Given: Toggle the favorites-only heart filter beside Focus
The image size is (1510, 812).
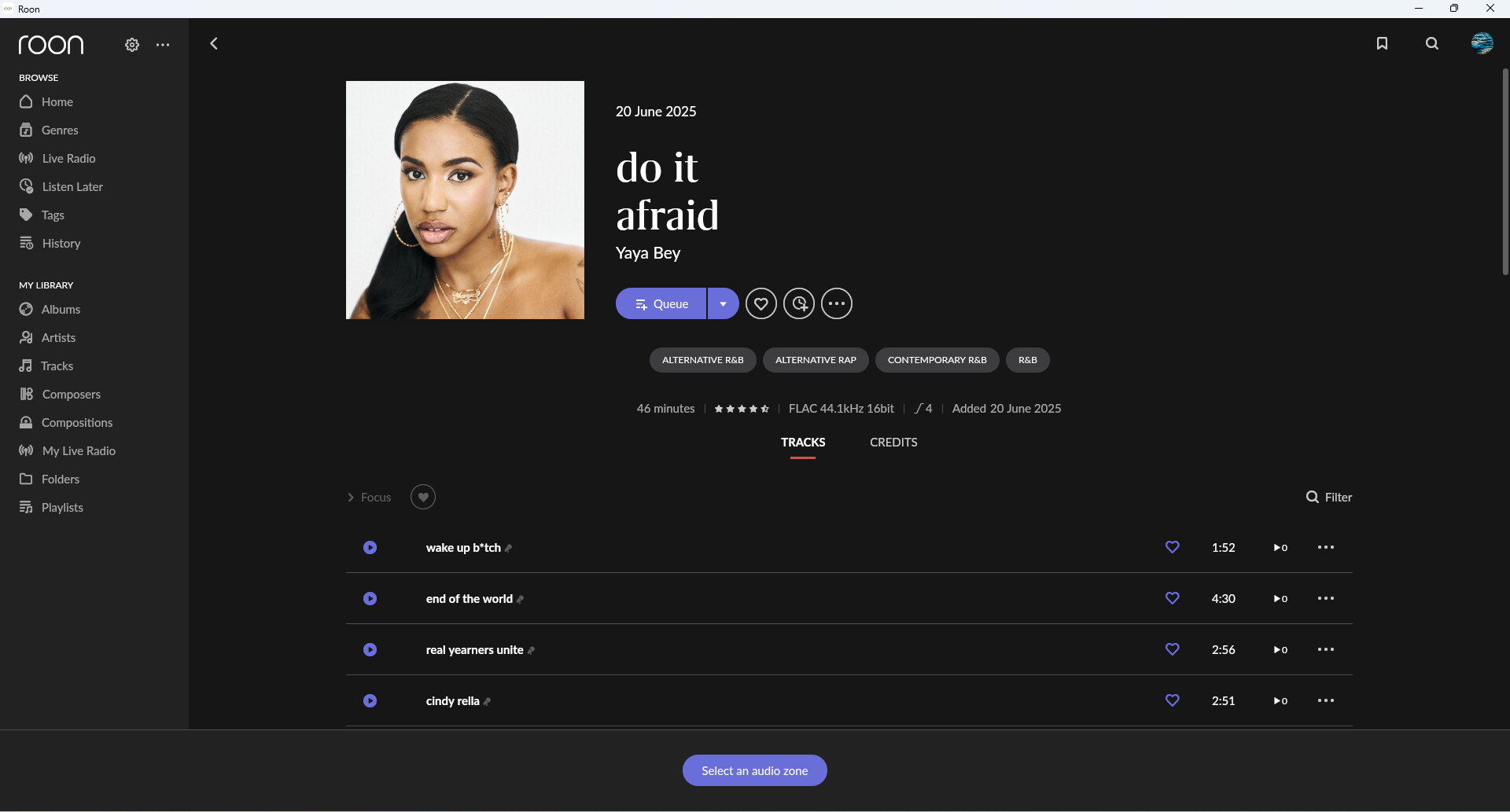Looking at the screenshot, I should click(423, 497).
